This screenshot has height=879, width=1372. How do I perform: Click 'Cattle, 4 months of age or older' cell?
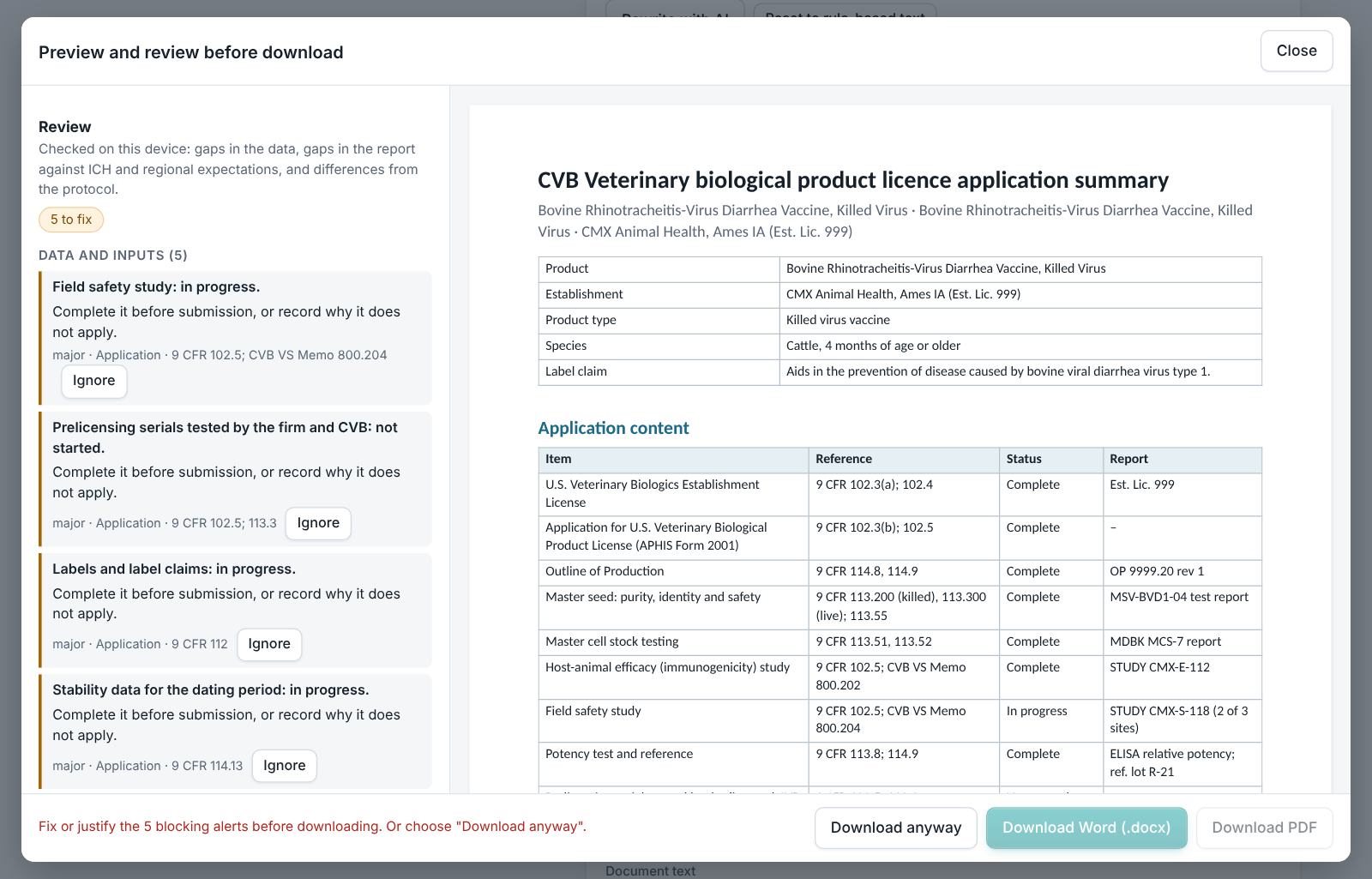click(x=1020, y=346)
